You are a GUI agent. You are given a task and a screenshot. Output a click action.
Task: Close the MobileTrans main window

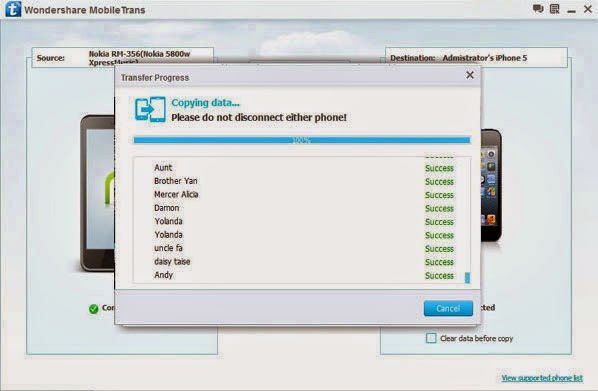[x=588, y=9]
